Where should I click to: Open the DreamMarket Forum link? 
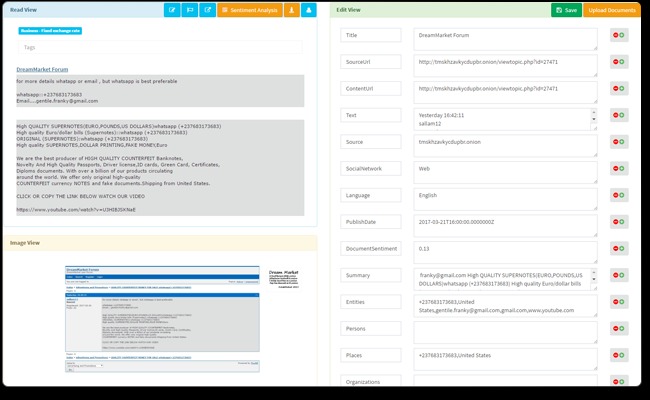(42, 69)
